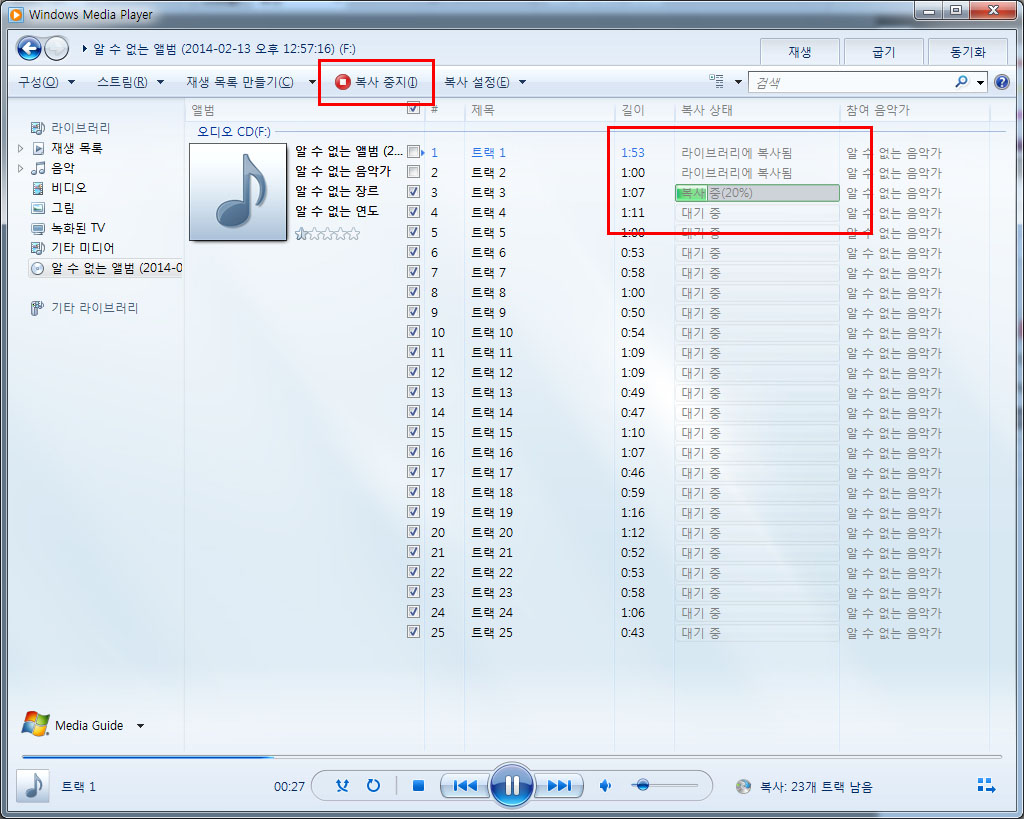Switch to Now Playing mode icon
Viewport: 1024px width, 819px height.
(986, 785)
